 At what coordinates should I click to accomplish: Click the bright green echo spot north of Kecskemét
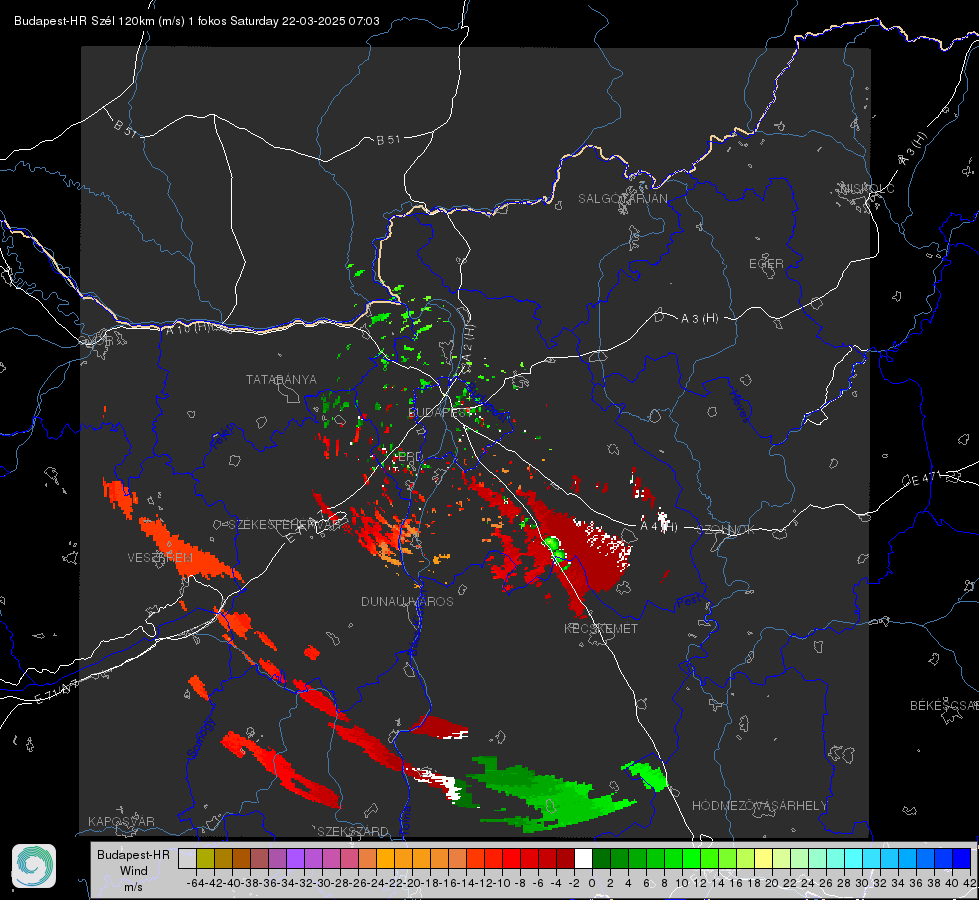point(554,549)
